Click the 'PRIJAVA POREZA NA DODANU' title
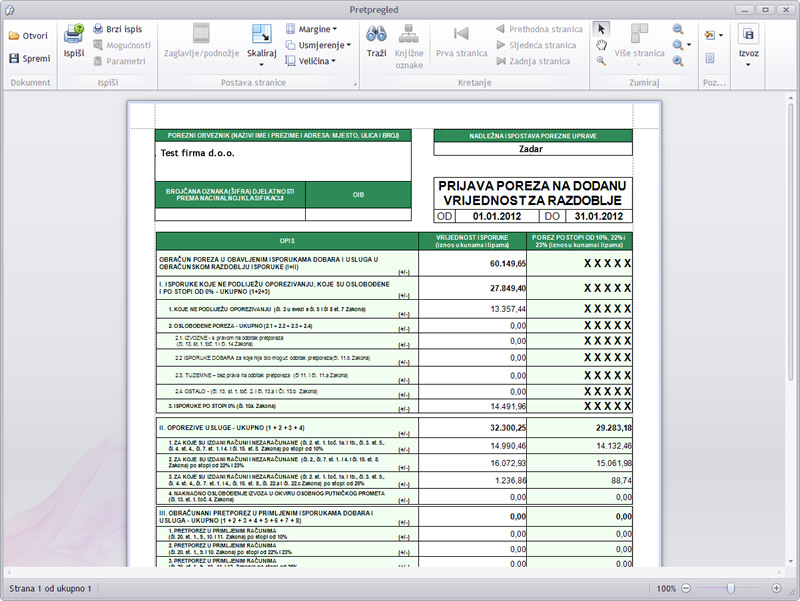 [x=532, y=186]
